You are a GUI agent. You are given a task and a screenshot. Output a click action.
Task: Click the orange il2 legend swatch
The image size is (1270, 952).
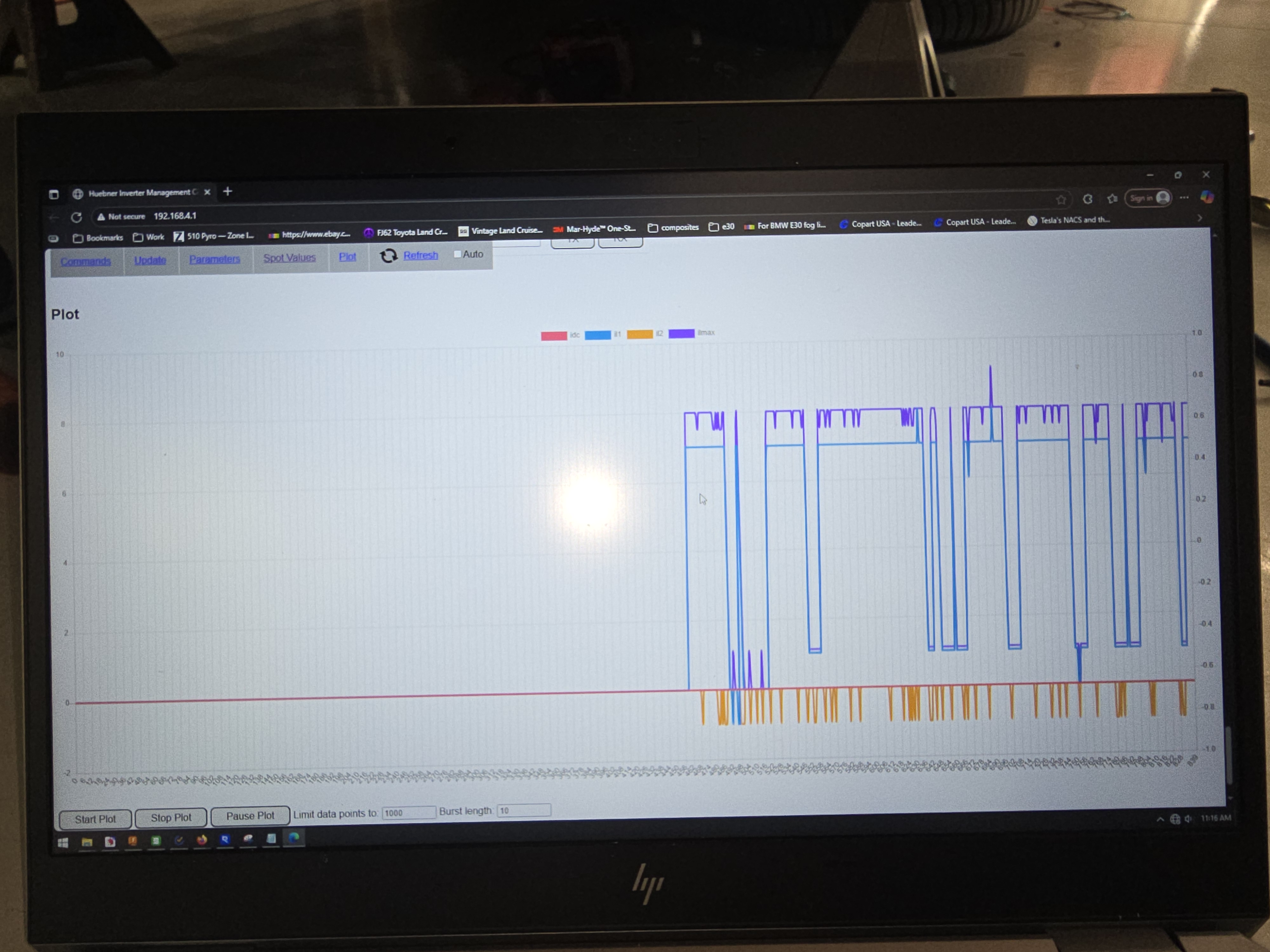click(x=639, y=334)
